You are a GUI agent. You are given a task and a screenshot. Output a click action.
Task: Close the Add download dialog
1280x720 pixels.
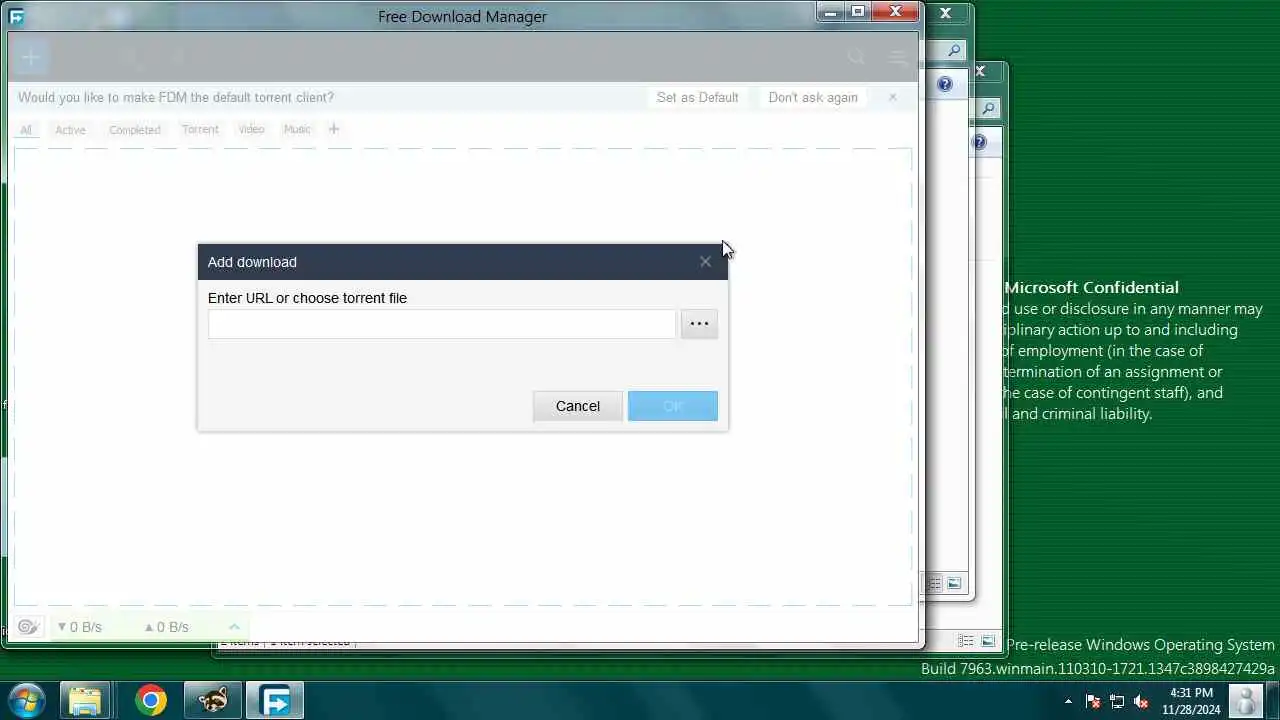click(x=705, y=262)
